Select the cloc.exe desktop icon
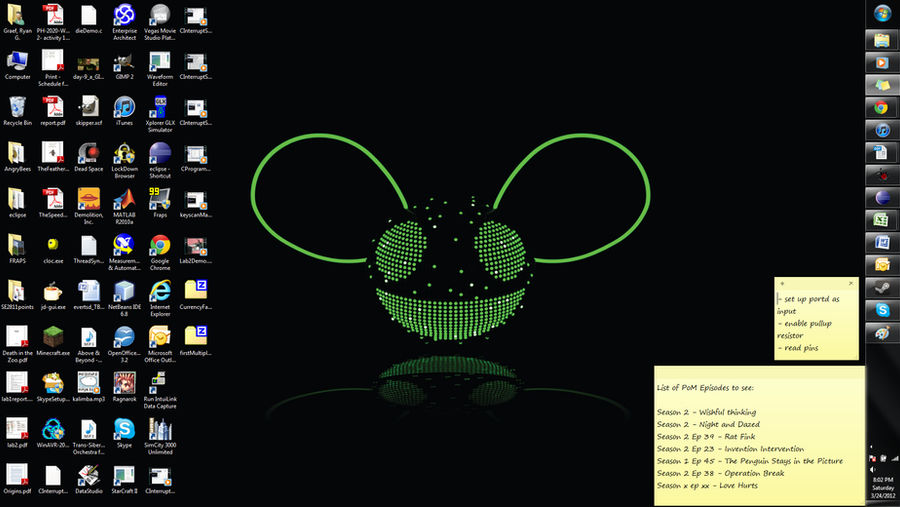The height and width of the screenshot is (507, 900). (53, 249)
